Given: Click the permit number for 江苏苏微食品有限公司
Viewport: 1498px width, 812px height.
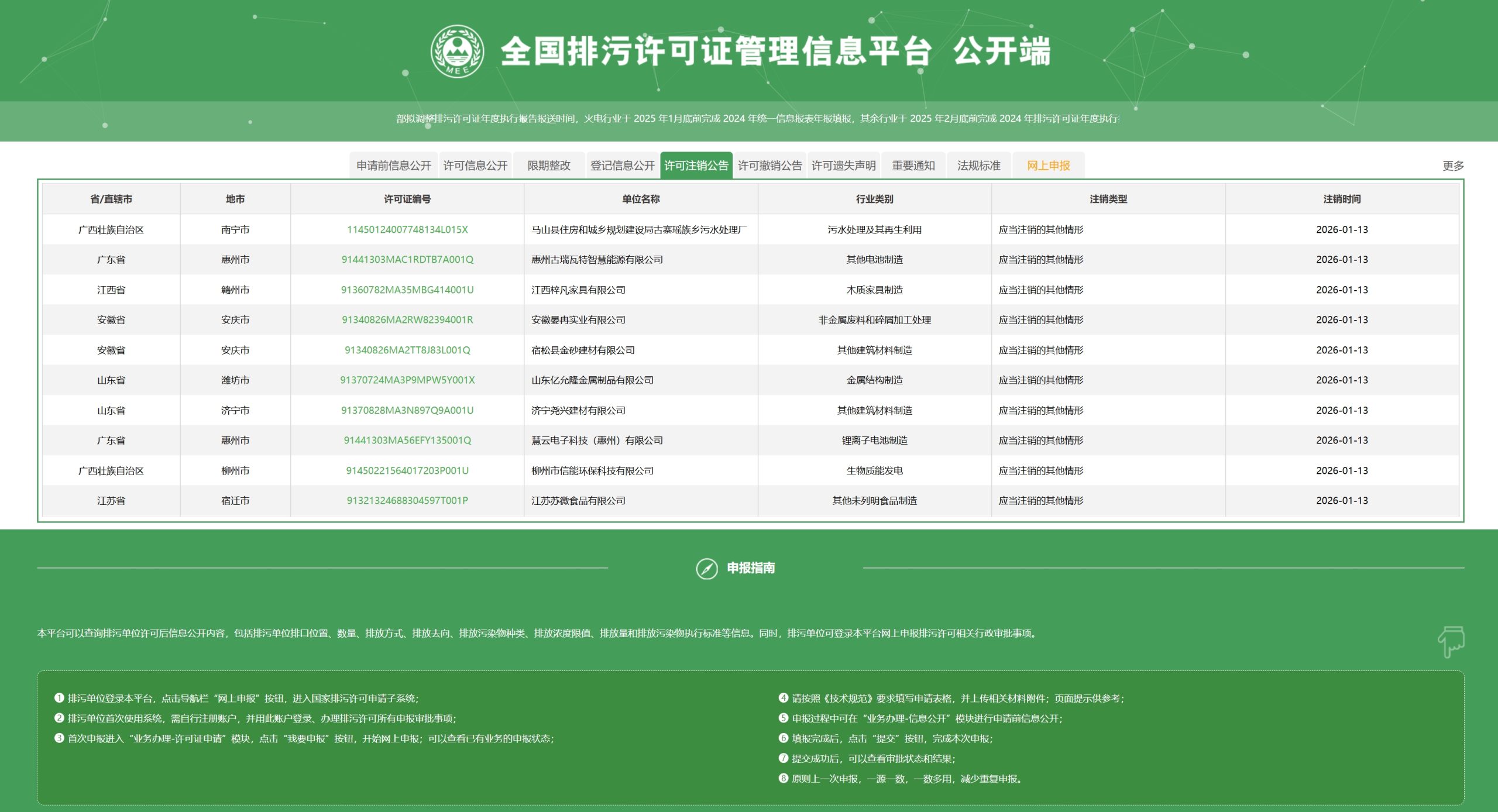Looking at the screenshot, I should [x=407, y=500].
